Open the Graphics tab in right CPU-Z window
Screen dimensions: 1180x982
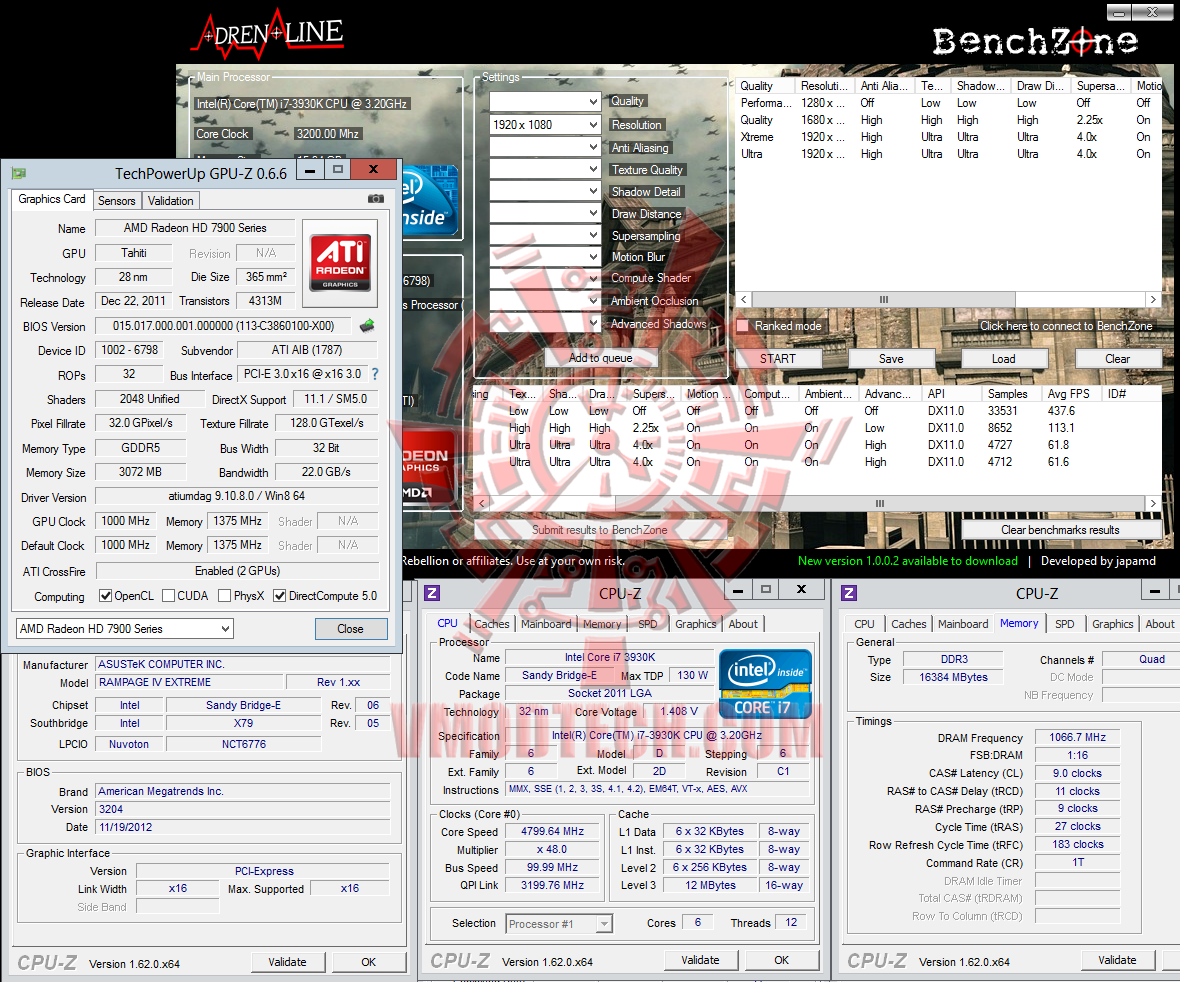(1112, 624)
